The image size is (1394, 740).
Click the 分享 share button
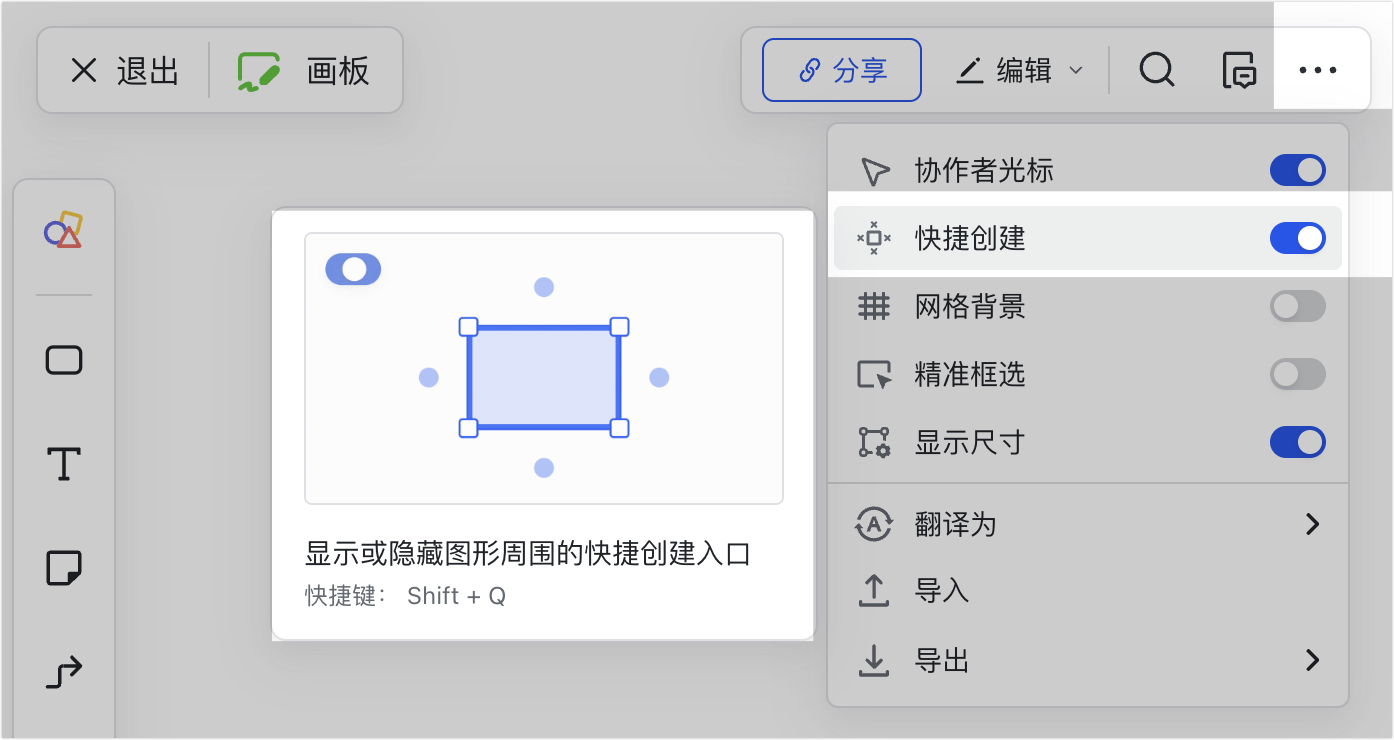pos(842,70)
